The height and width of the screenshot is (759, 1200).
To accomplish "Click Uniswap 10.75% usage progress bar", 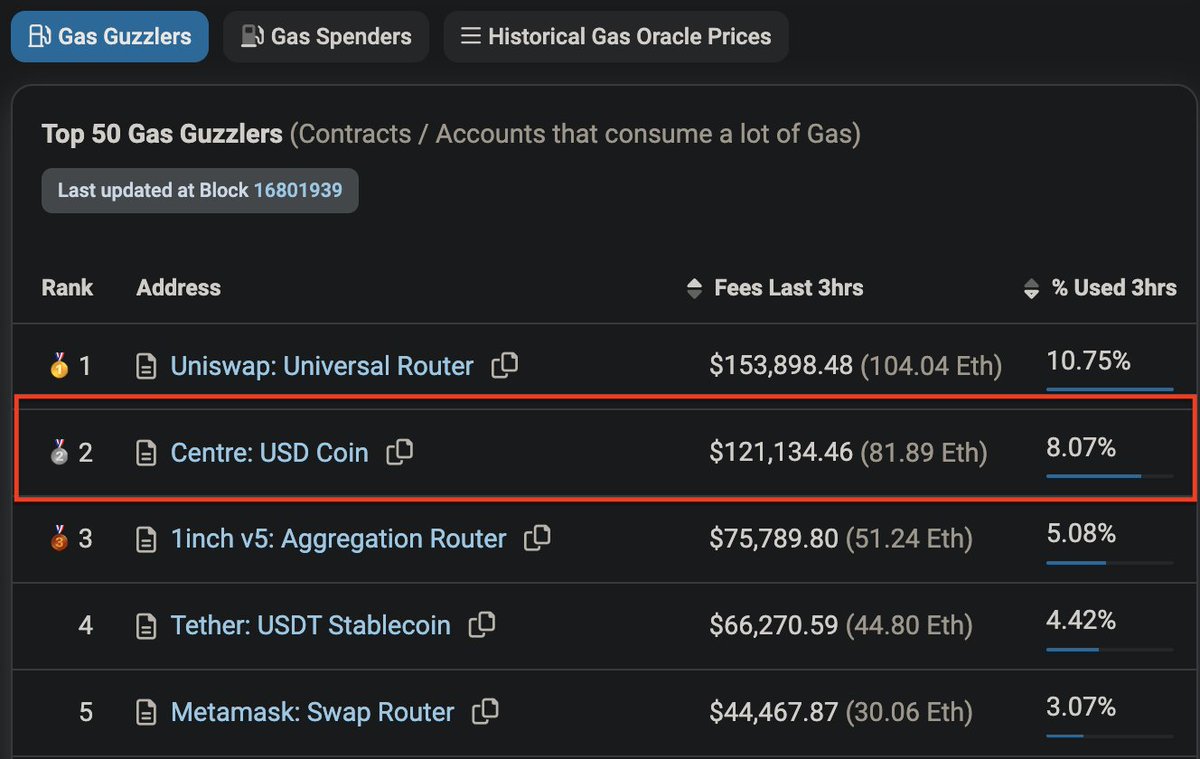I will pyautogui.click(x=1110, y=389).
